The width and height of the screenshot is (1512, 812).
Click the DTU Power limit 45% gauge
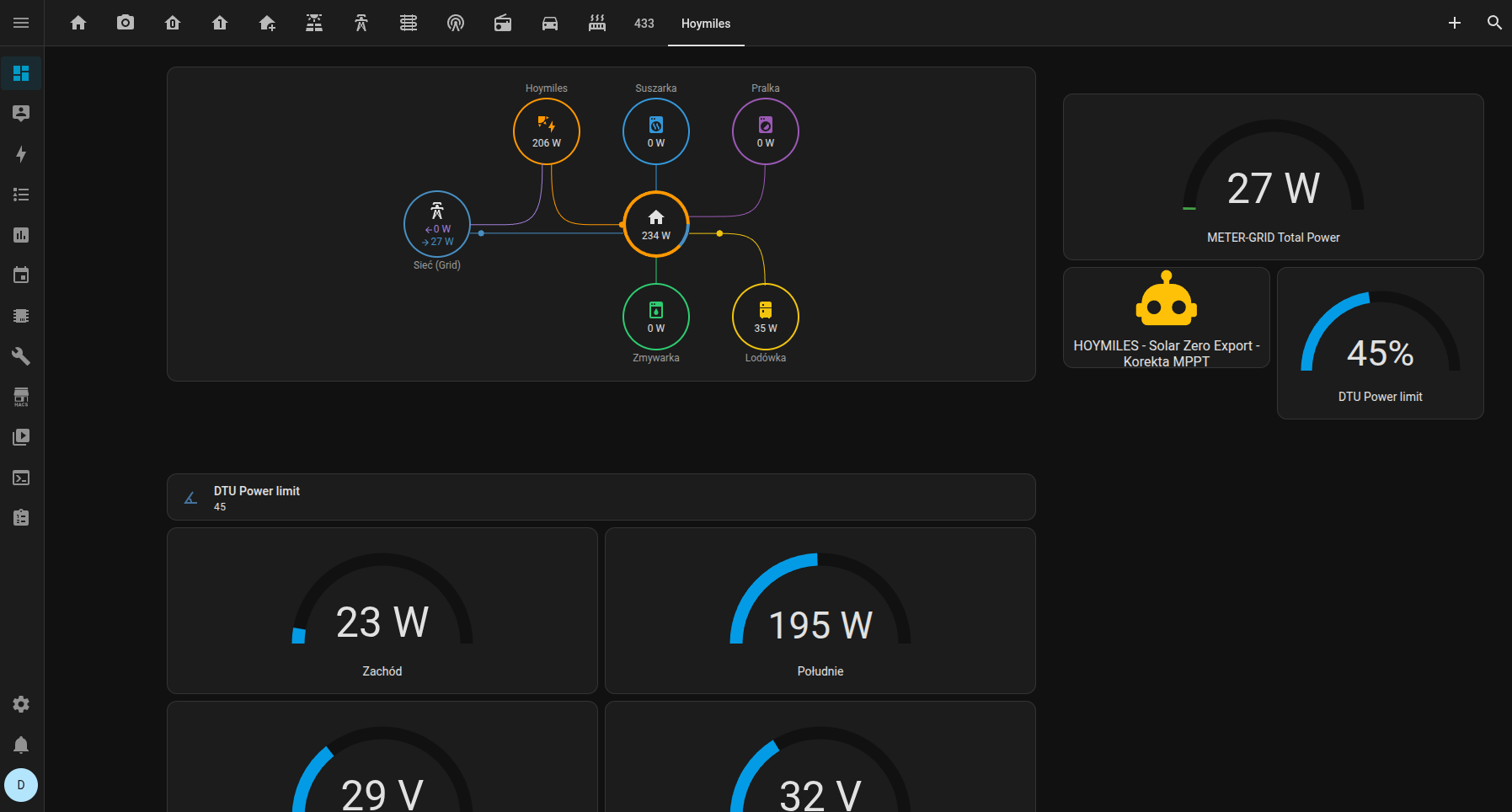point(1380,344)
